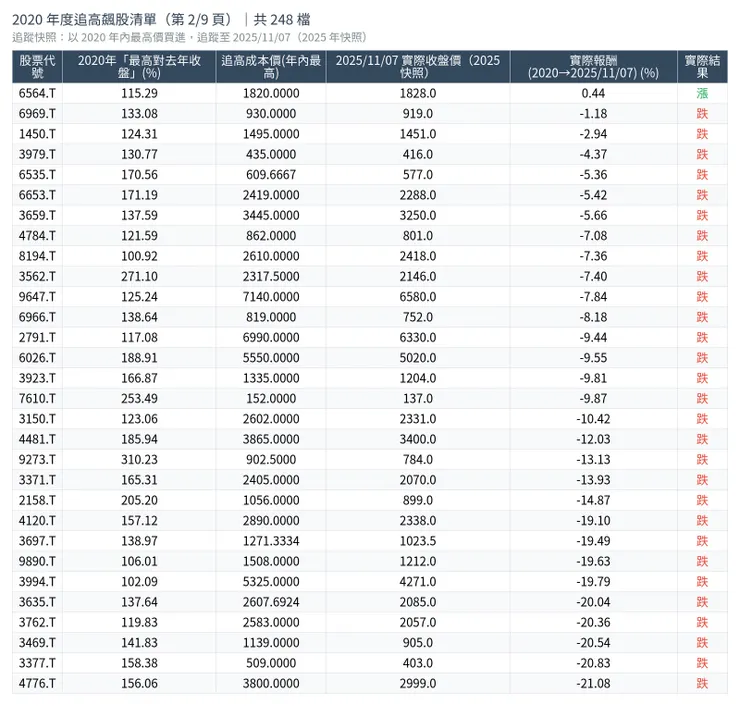Click the 實際結果 column header

702,67
